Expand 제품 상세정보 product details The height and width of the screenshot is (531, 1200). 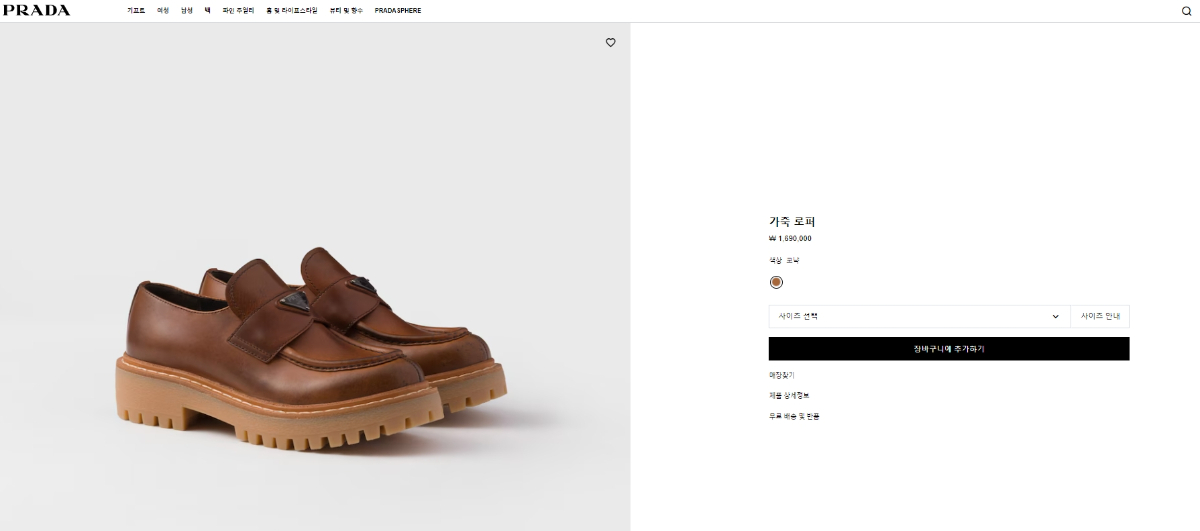pyautogui.click(x=789, y=395)
